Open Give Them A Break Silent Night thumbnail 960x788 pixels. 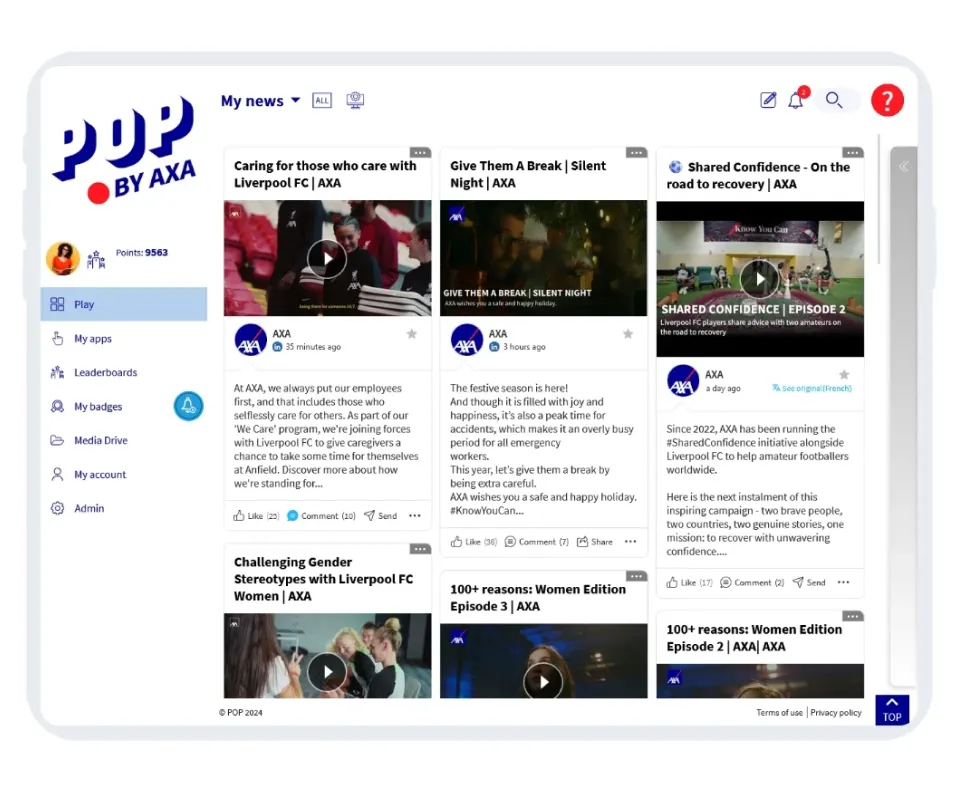(x=544, y=258)
